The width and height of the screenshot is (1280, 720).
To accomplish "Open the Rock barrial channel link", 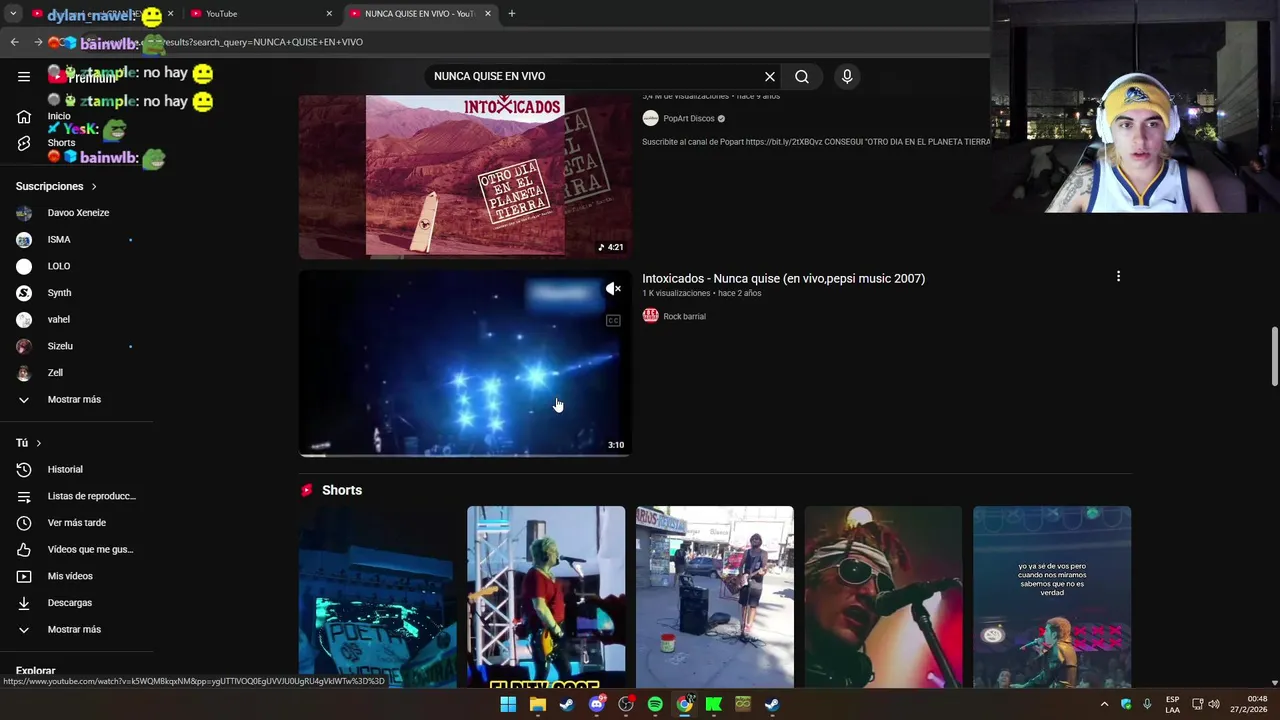I will 684,316.
